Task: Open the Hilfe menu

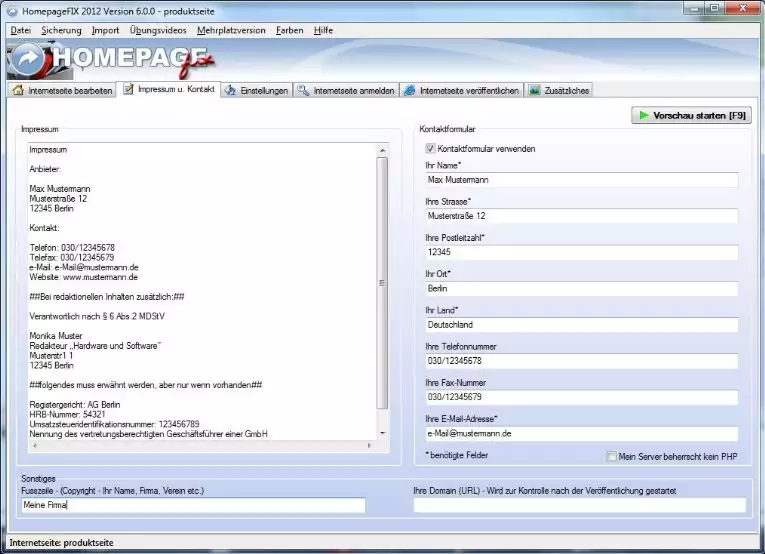Action: [323, 30]
